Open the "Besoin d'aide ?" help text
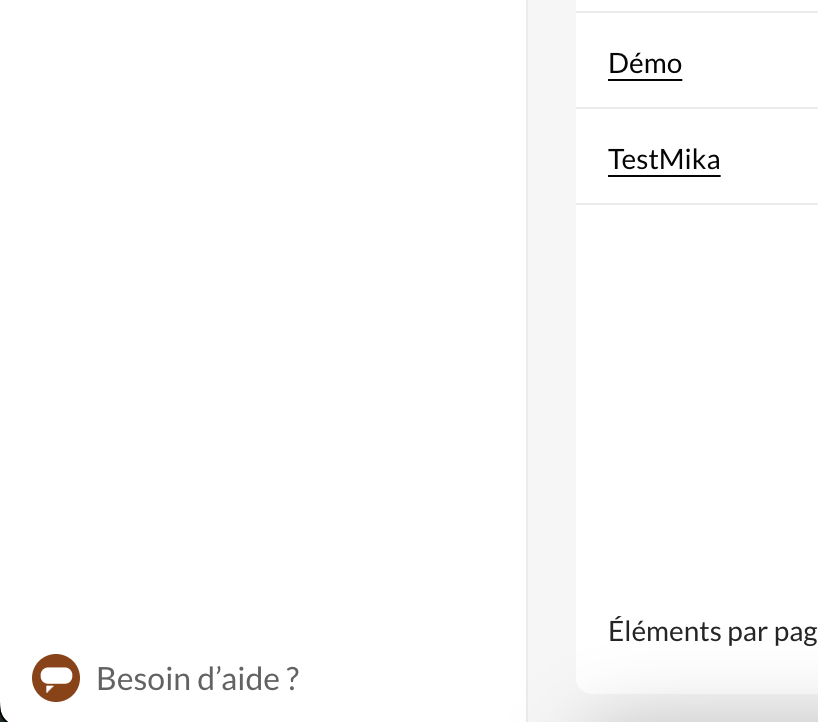The height and width of the screenshot is (722, 818). coord(198,679)
